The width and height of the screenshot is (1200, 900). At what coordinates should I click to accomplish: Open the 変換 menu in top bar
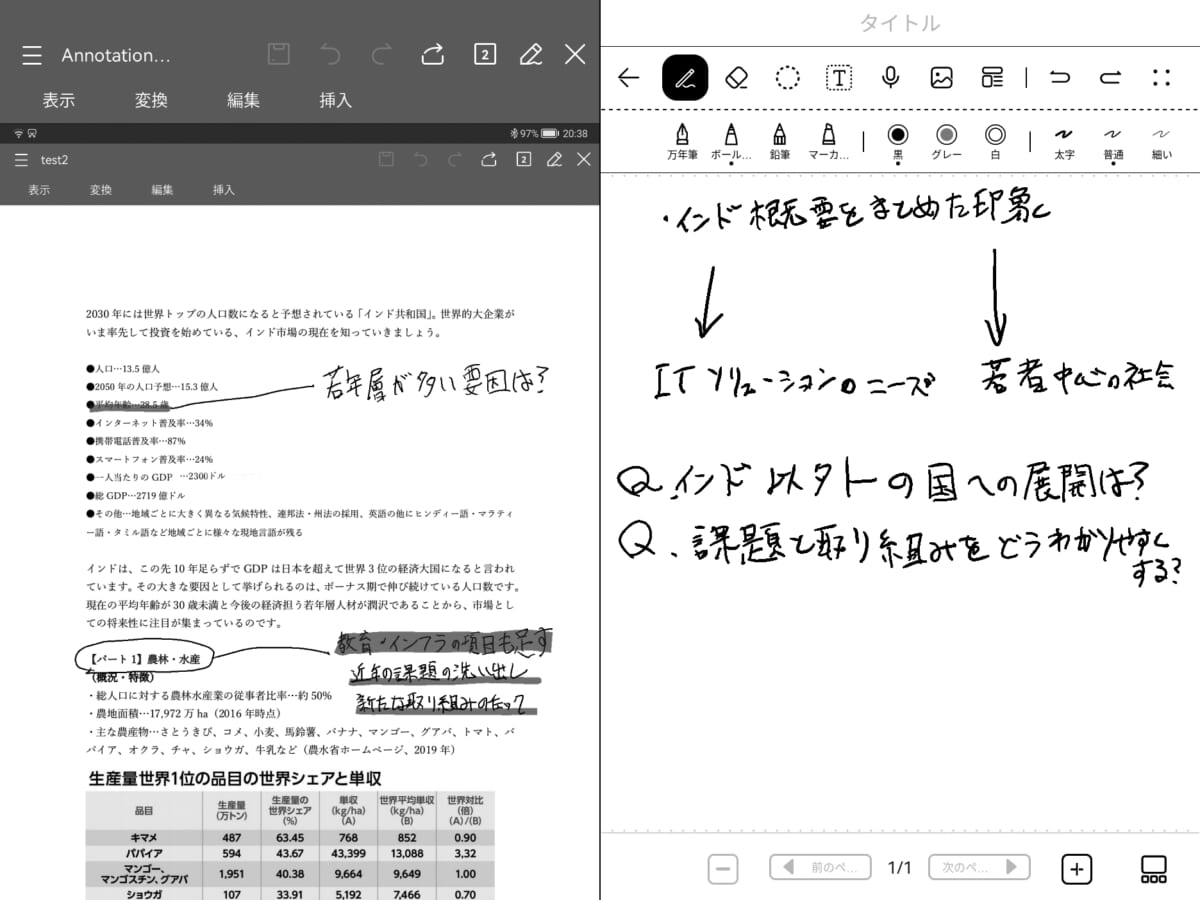point(151,100)
